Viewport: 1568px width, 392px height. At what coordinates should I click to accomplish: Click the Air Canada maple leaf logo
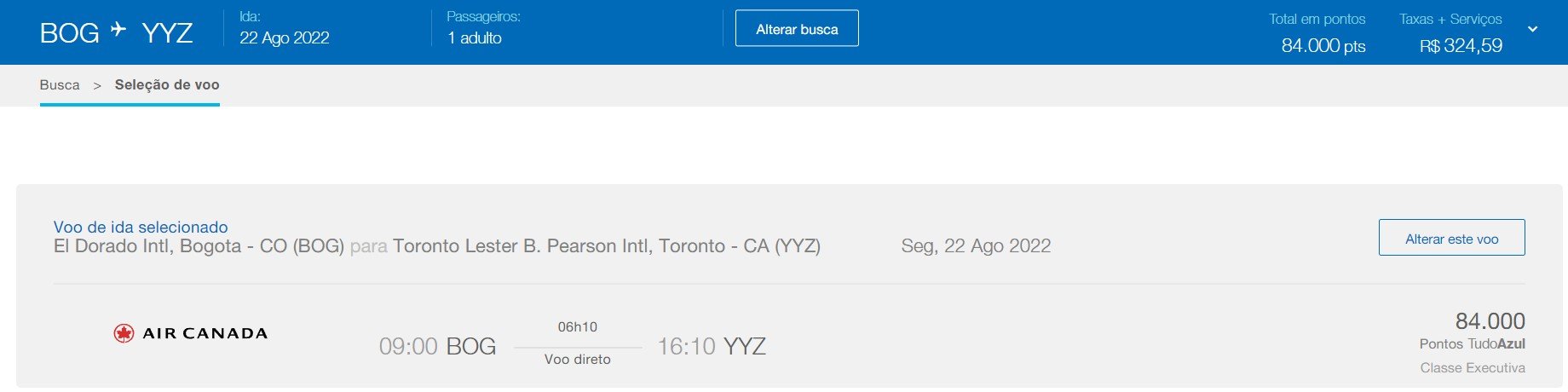pyautogui.click(x=124, y=333)
